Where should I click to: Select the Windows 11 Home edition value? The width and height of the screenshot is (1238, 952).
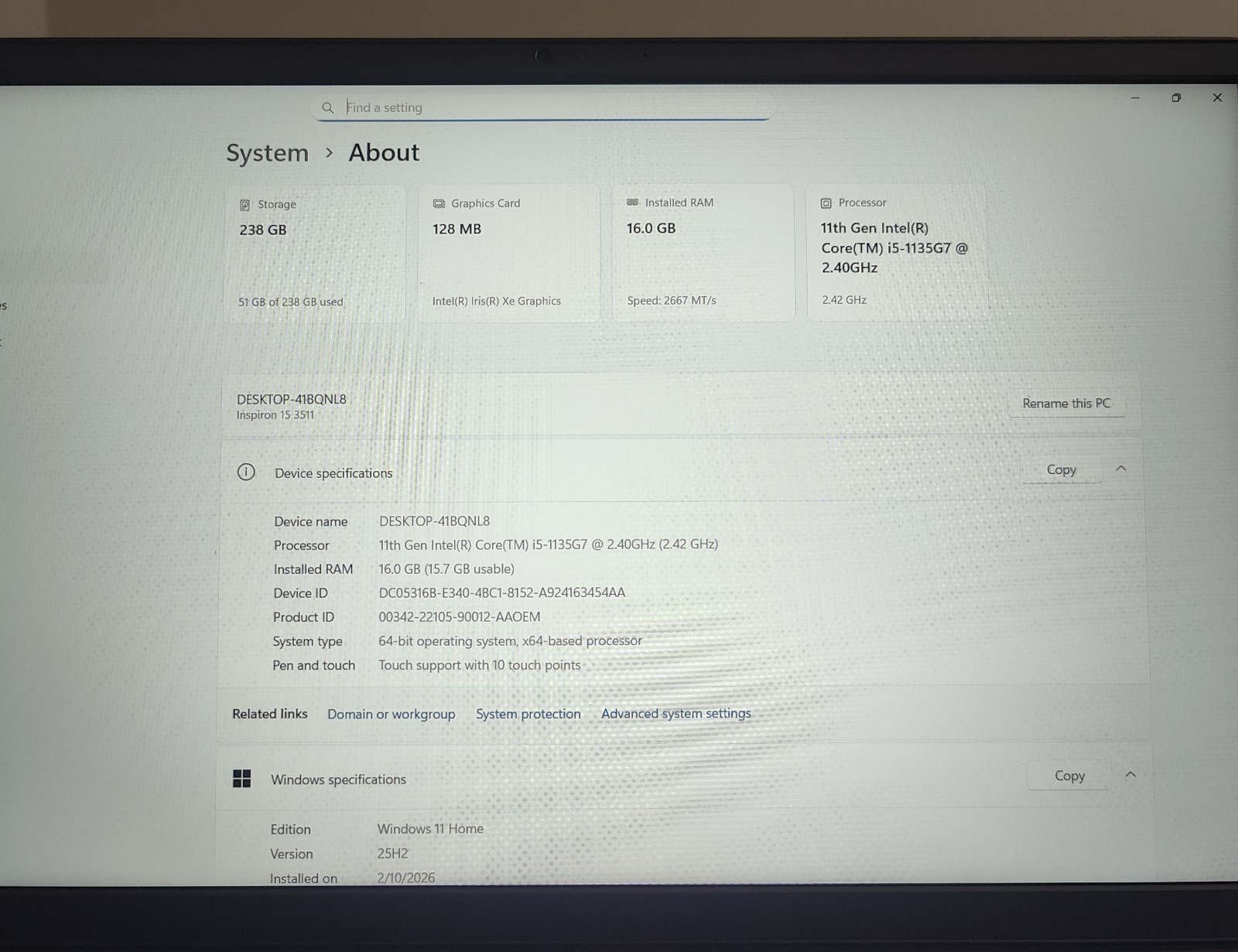430,829
